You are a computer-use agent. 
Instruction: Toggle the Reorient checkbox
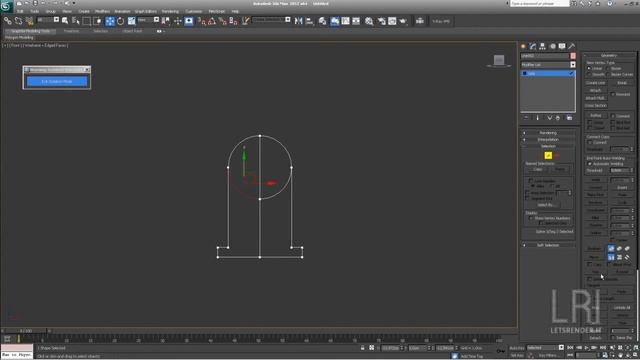click(613, 94)
